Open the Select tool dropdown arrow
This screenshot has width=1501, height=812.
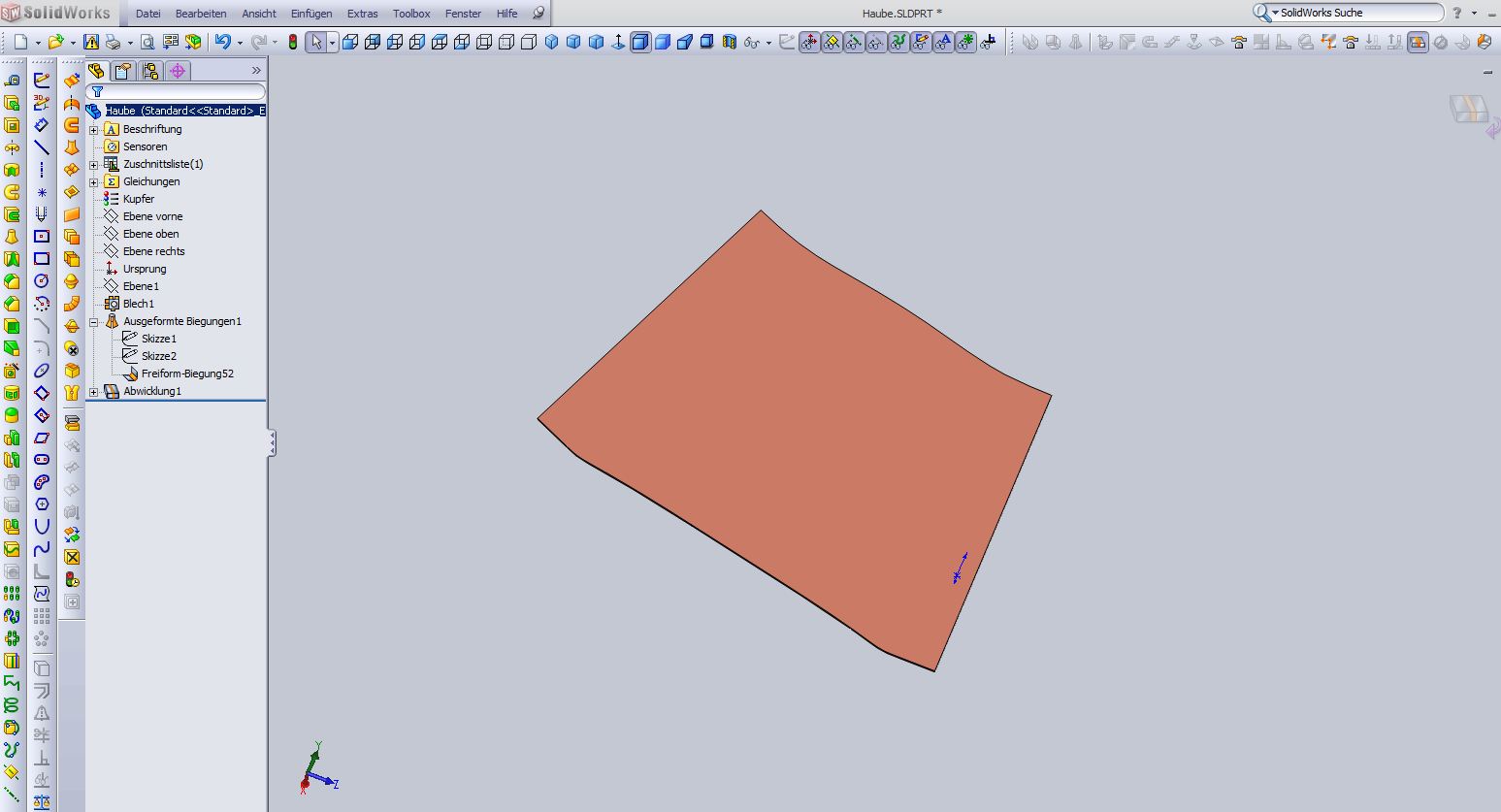332,43
